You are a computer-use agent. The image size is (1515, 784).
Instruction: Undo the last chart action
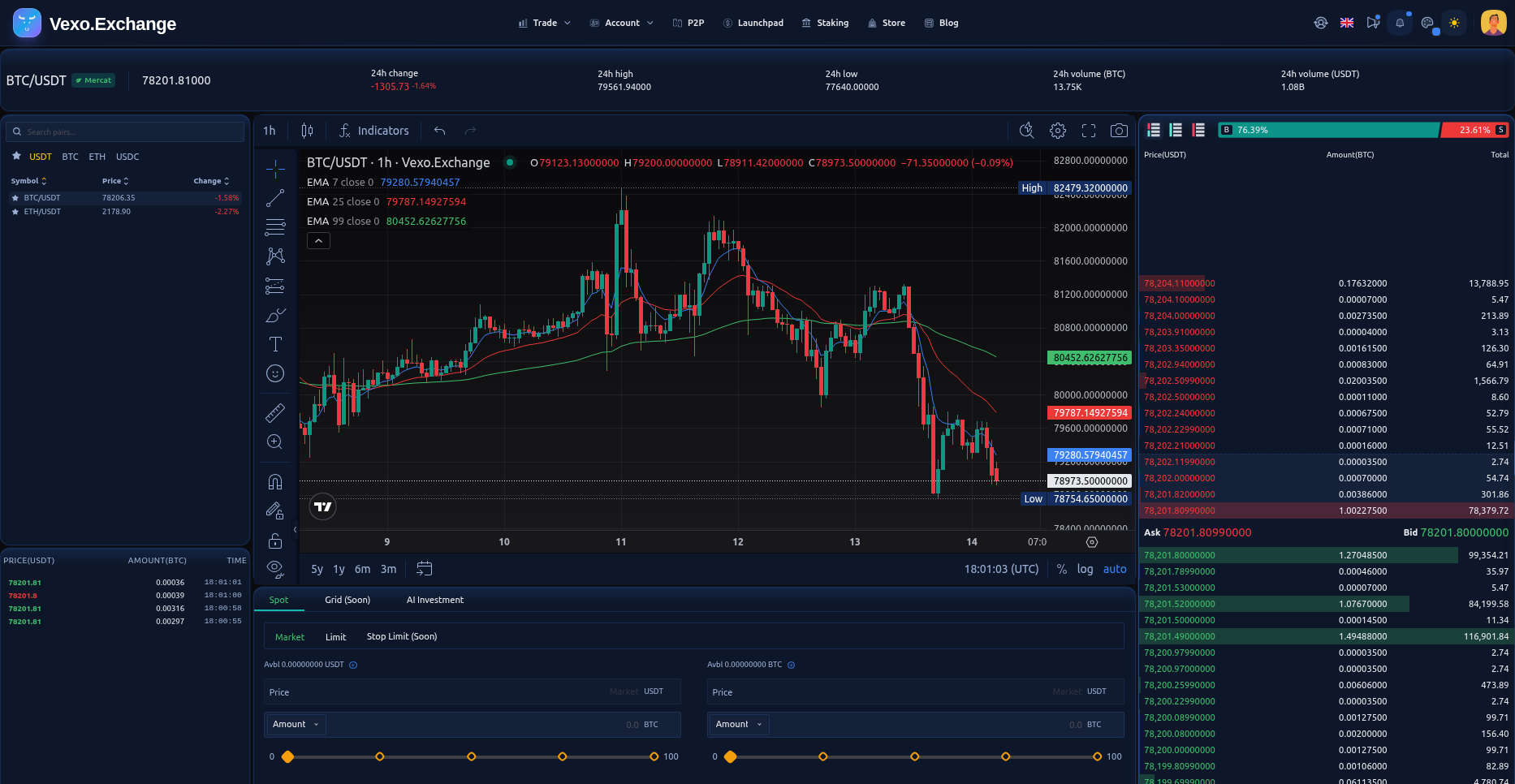(x=439, y=131)
